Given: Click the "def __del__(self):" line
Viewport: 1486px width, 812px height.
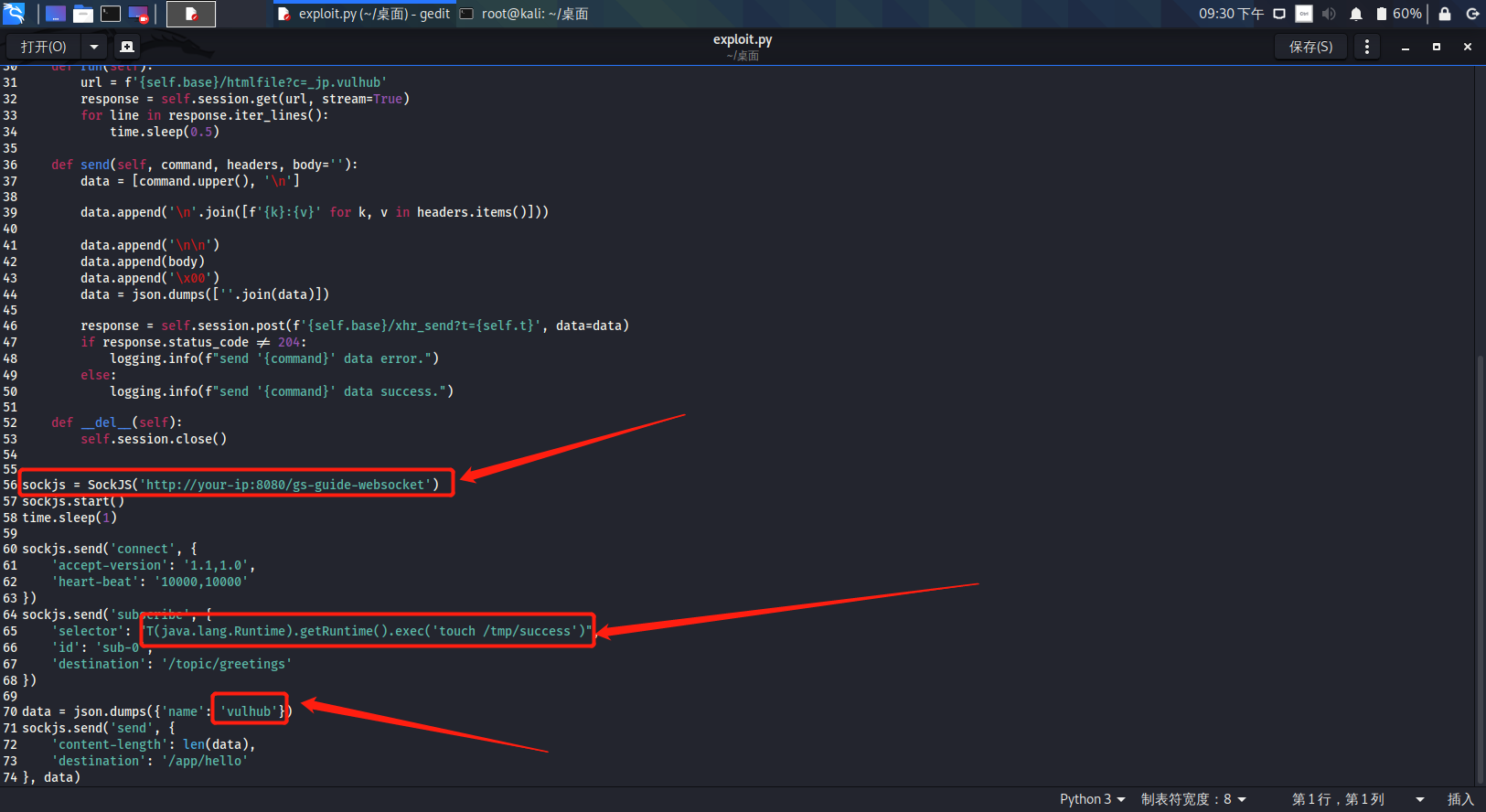Looking at the screenshot, I should click(x=117, y=422).
